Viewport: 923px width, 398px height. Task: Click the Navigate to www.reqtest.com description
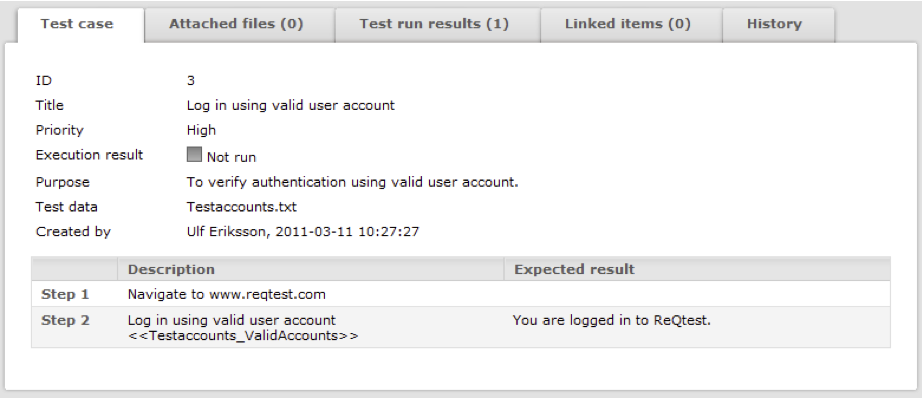click(x=227, y=294)
